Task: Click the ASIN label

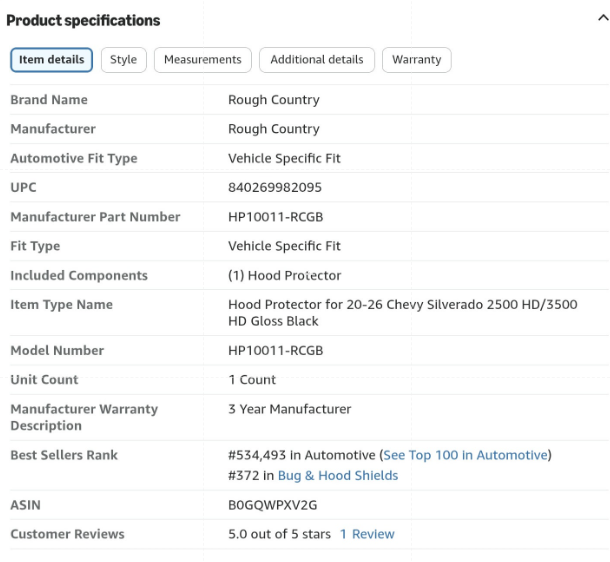Action: [25, 505]
